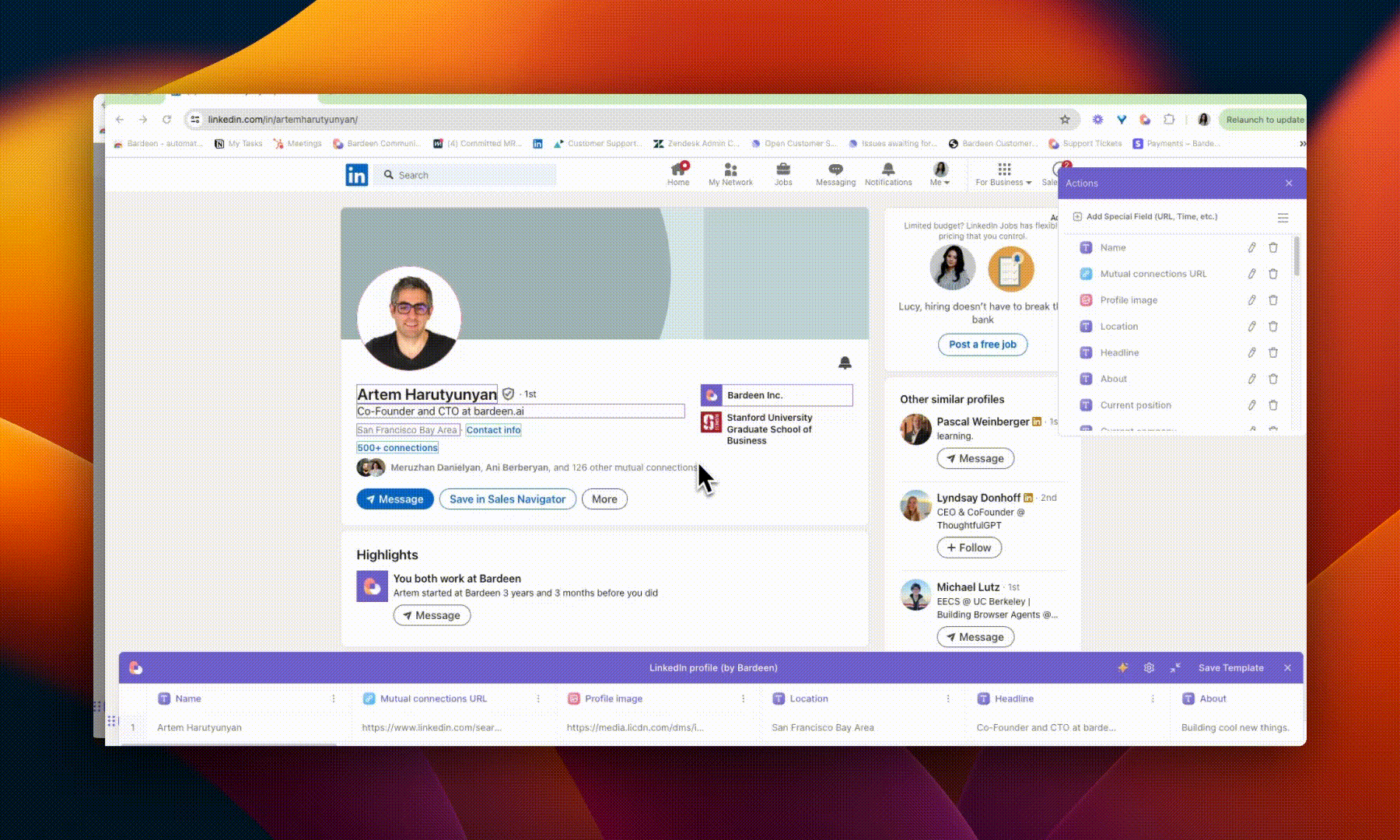The width and height of the screenshot is (1400, 840).
Task: Open Customer Support bookmark
Action: pos(598,143)
